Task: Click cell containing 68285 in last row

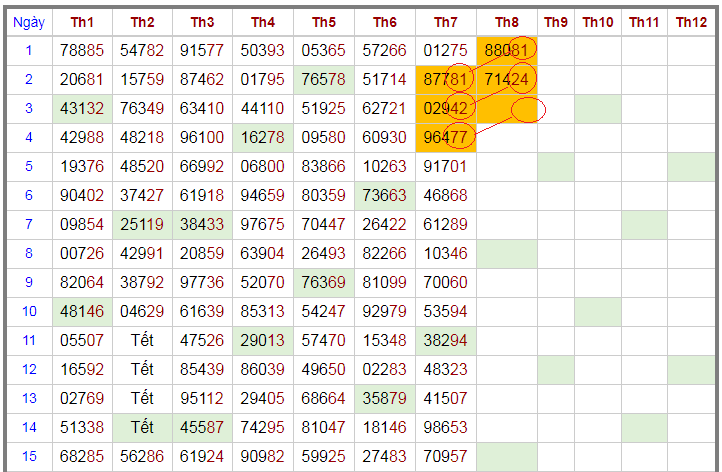Action: [82, 456]
